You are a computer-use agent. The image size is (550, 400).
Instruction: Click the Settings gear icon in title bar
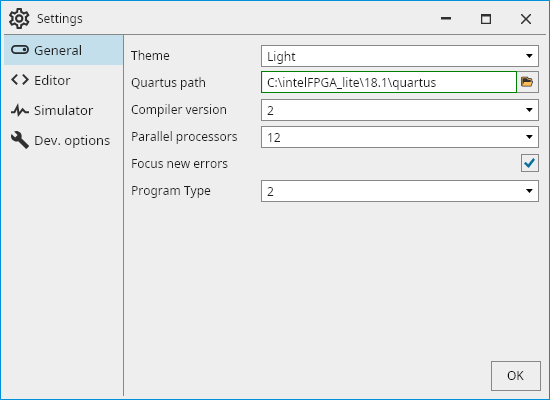click(19, 19)
